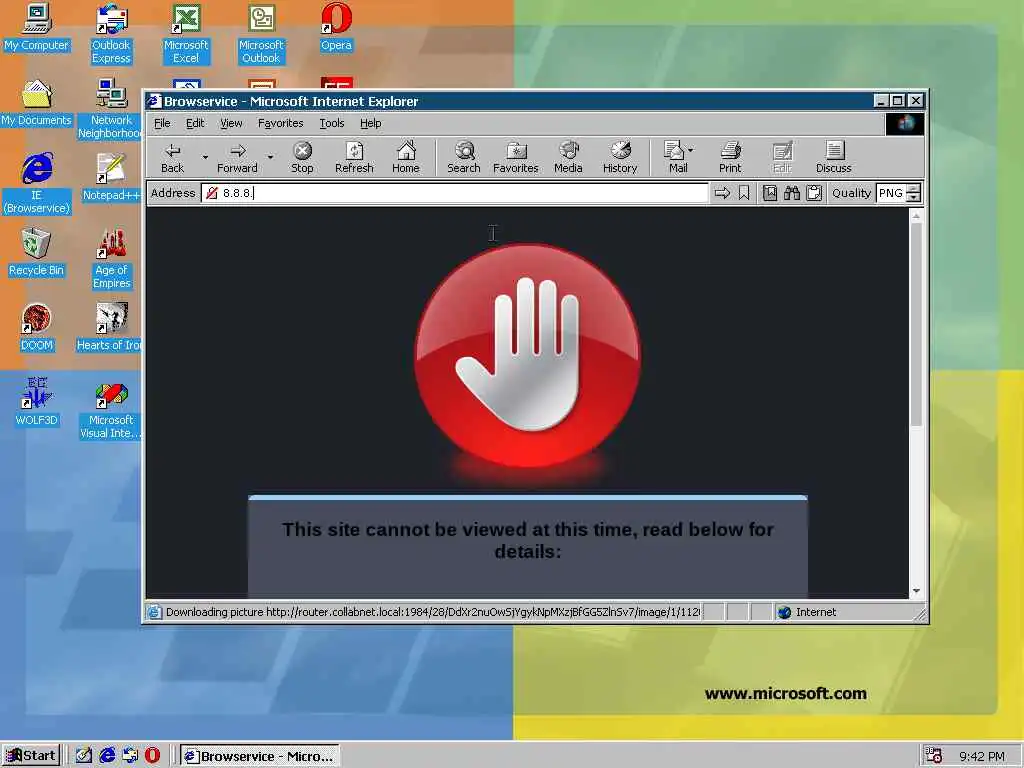Stop page loading with Stop button
The image size is (1024, 768).
click(x=302, y=157)
